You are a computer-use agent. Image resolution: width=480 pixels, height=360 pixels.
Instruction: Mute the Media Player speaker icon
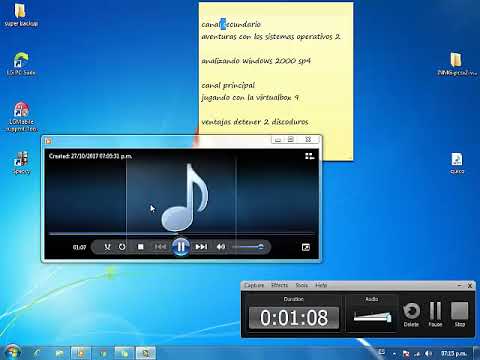pyautogui.click(x=221, y=247)
